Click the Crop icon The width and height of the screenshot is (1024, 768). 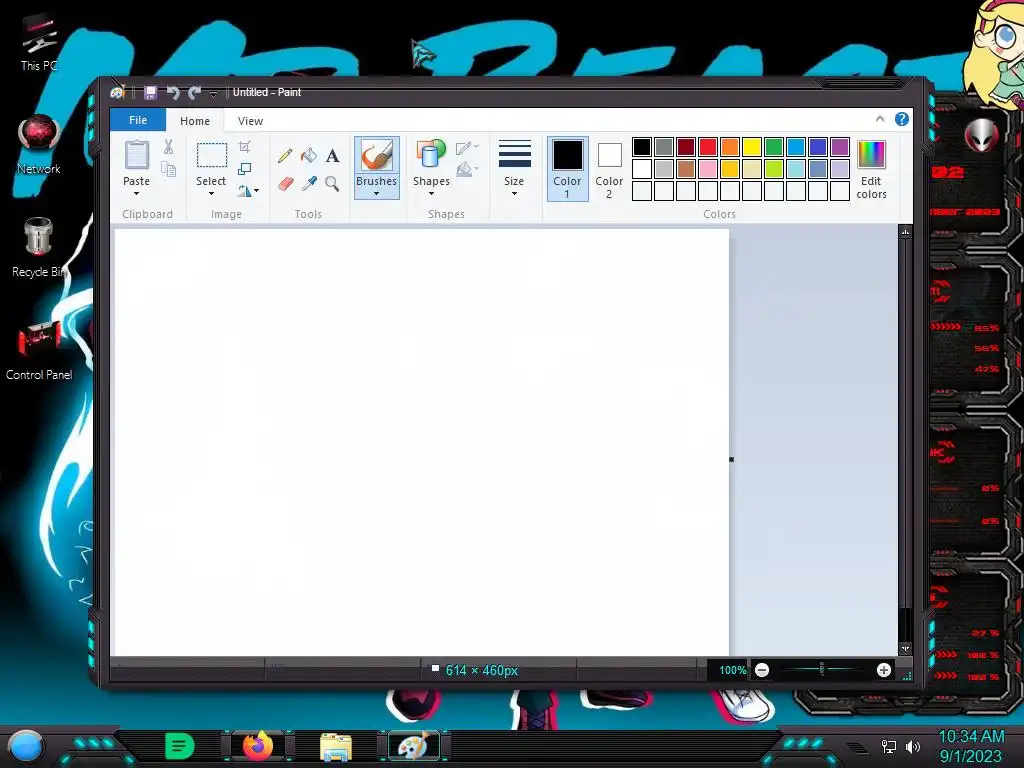coord(245,146)
